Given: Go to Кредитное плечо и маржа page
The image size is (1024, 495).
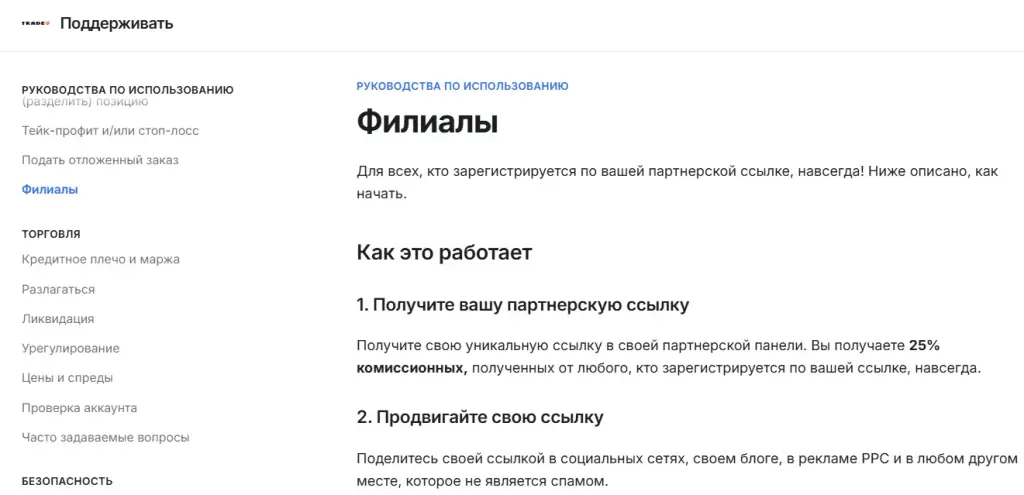Looking at the screenshot, I should pos(101,259).
